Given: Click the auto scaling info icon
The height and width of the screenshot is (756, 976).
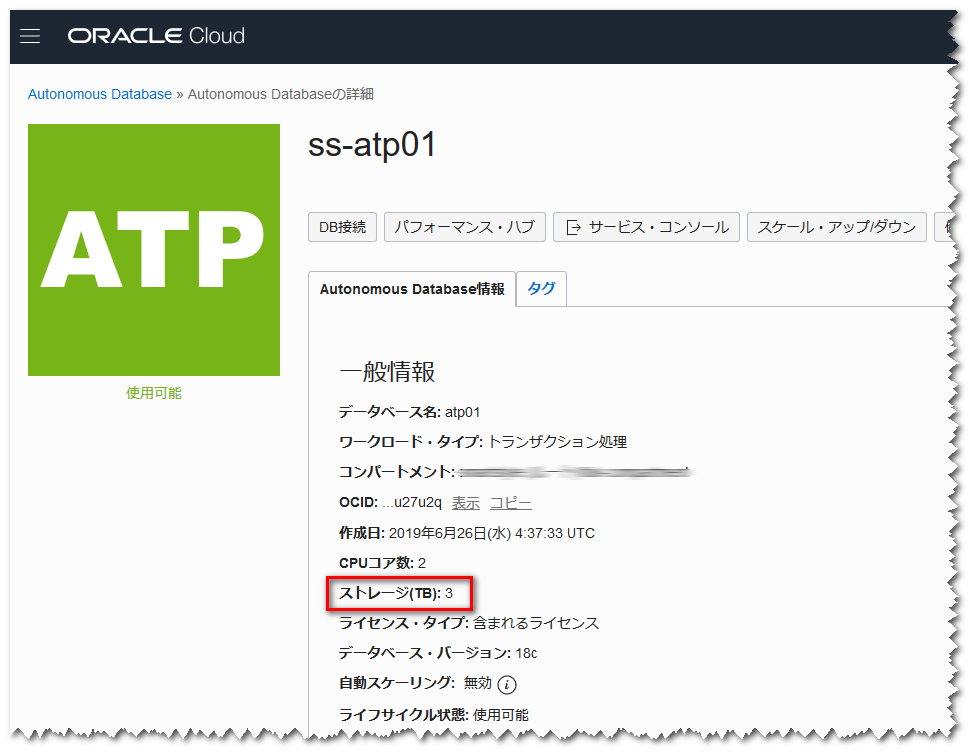Looking at the screenshot, I should coord(507,685).
